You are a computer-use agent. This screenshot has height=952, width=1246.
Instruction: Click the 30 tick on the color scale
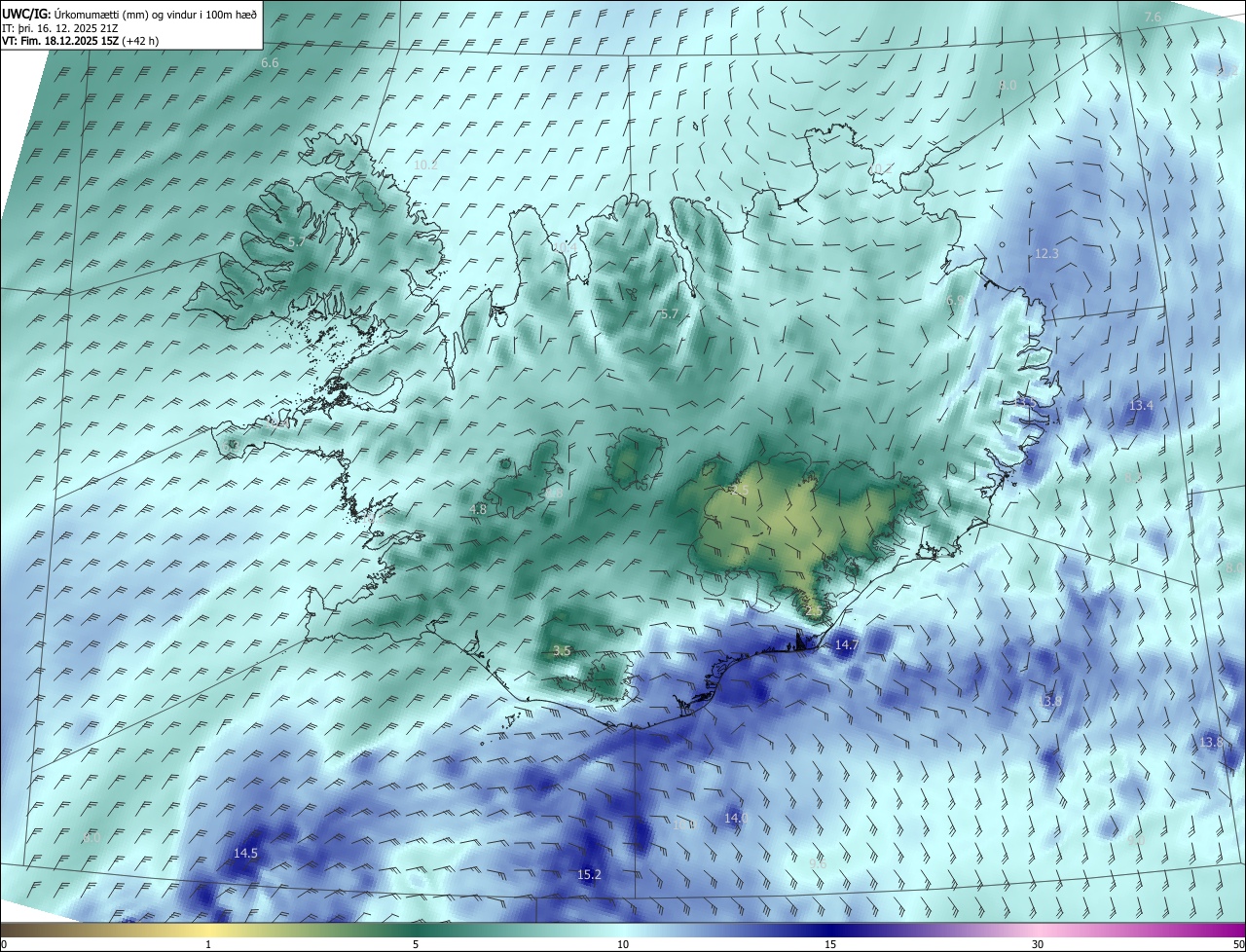tap(1038, 944)
